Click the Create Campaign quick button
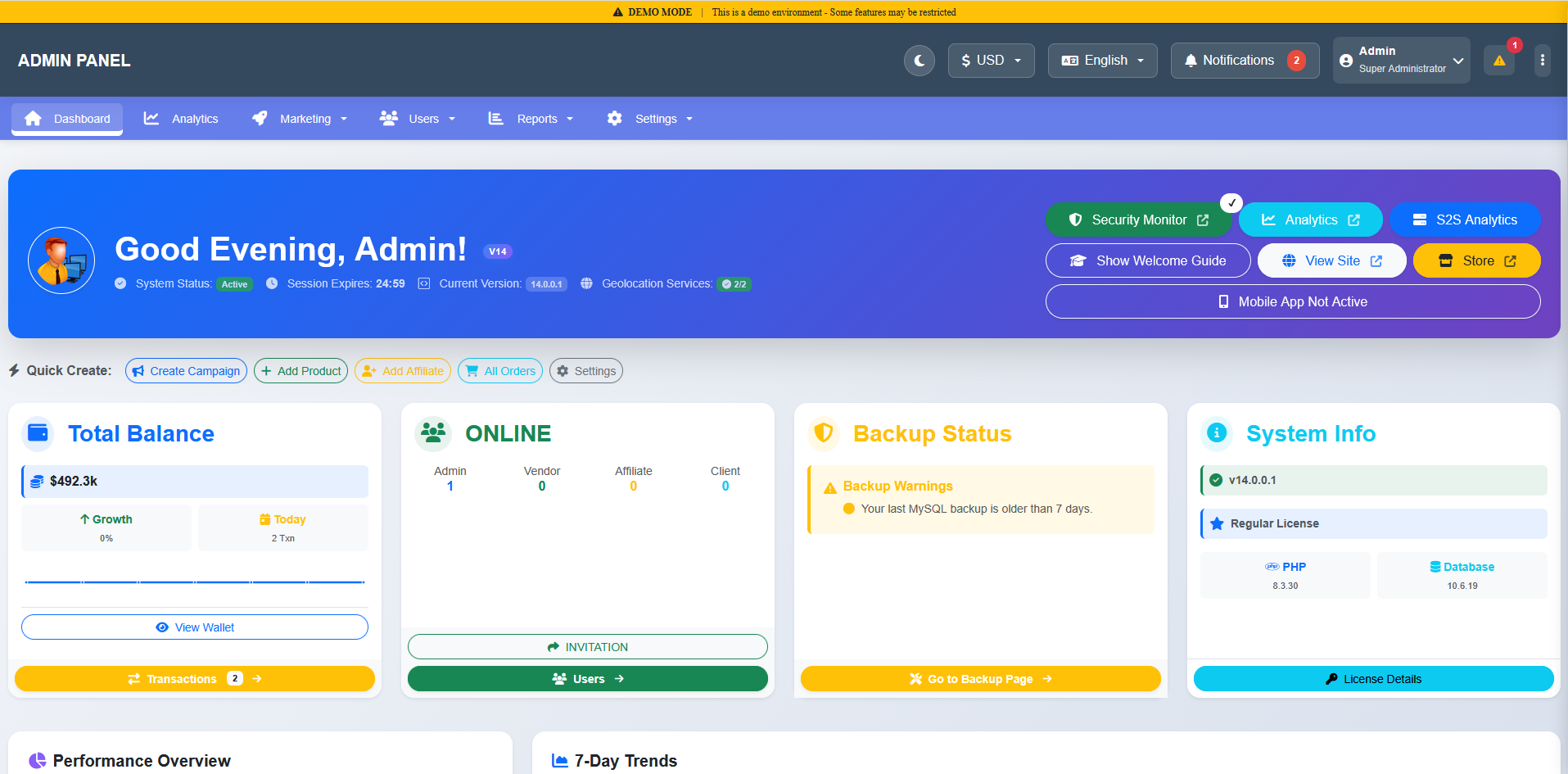The image size is (1568, 774). (186, 371)
